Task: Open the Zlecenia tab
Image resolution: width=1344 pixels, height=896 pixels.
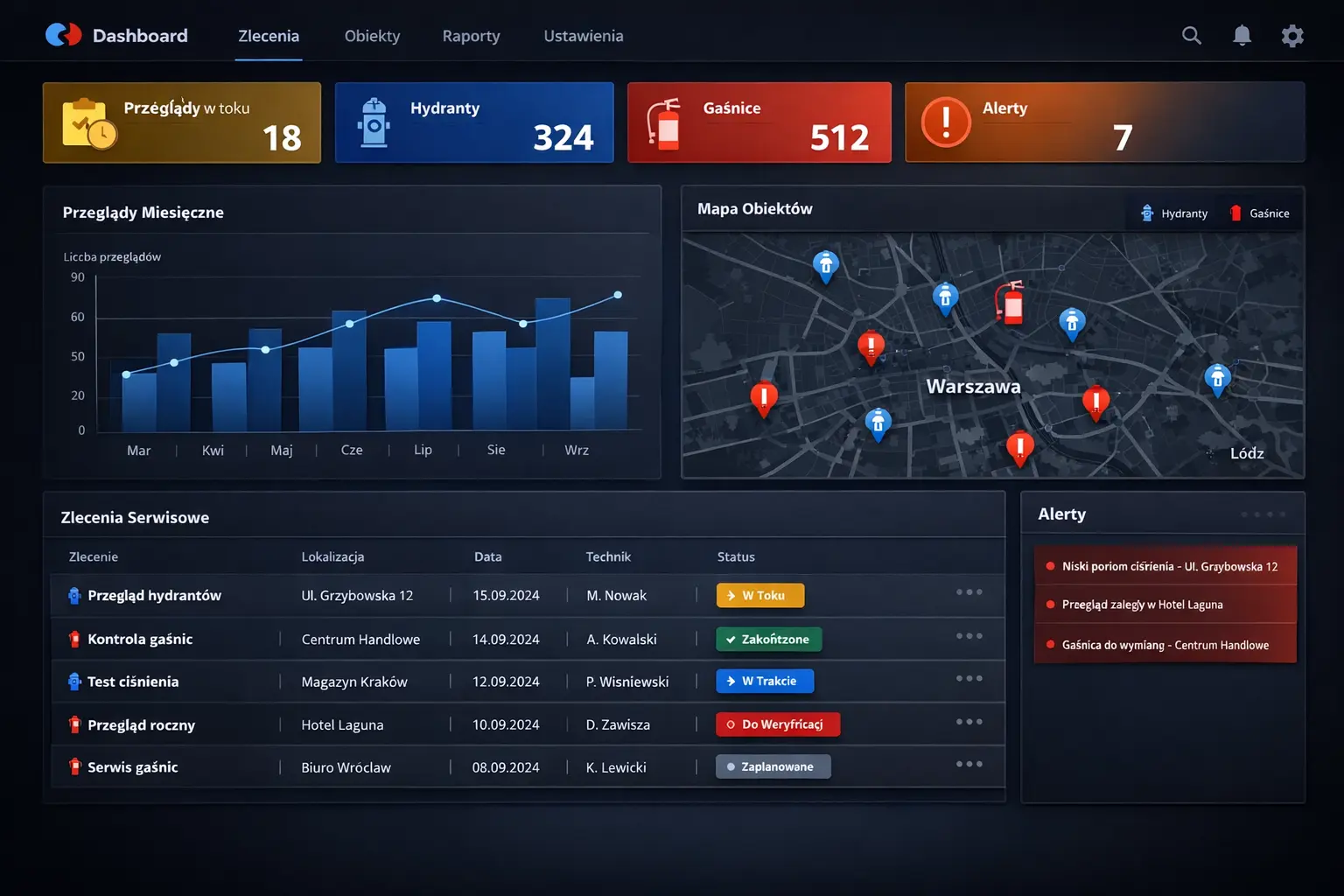Action: point(269,36)
